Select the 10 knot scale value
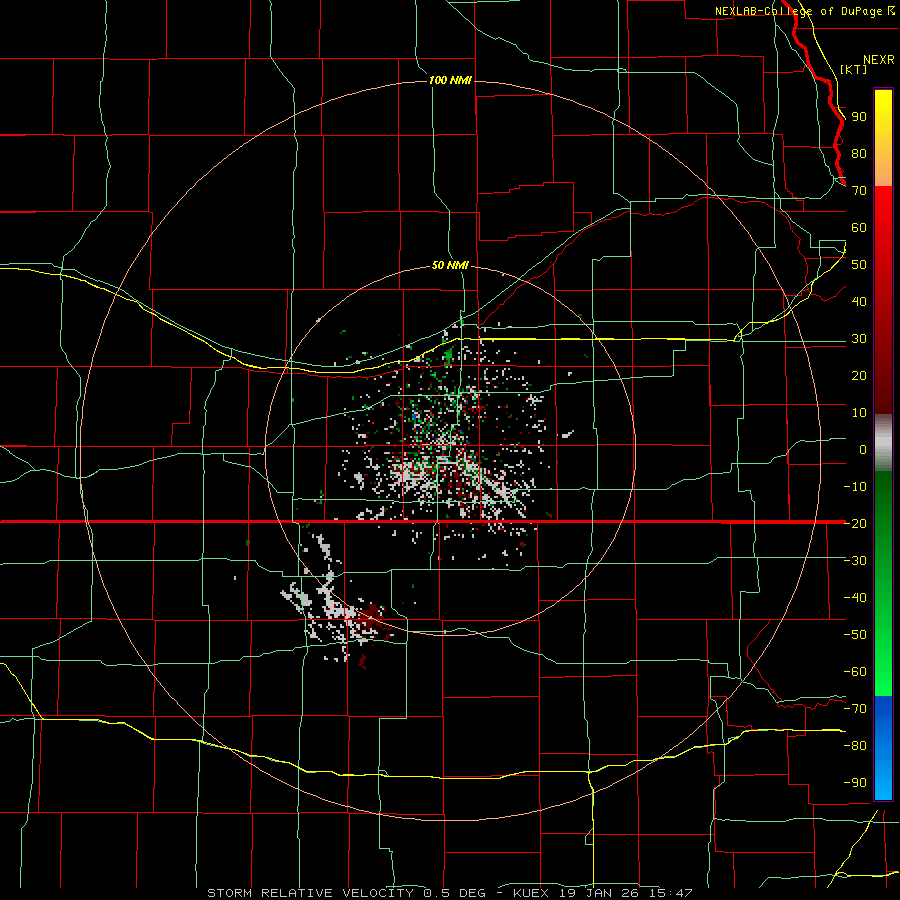This screenshot has height=900, width=900. (x=859, y=413)
